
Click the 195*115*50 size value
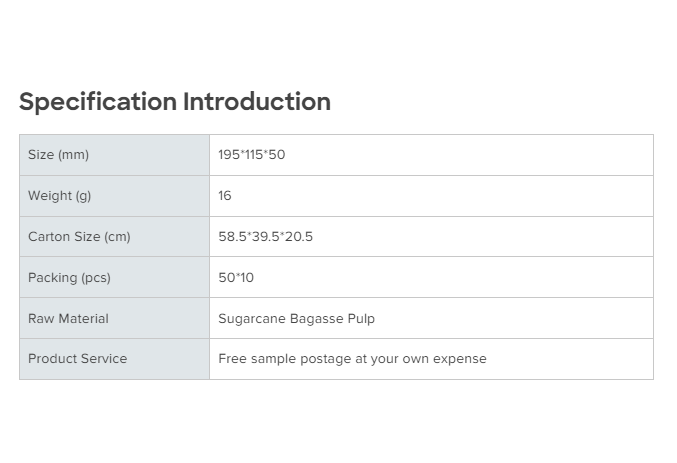point(251,155)
